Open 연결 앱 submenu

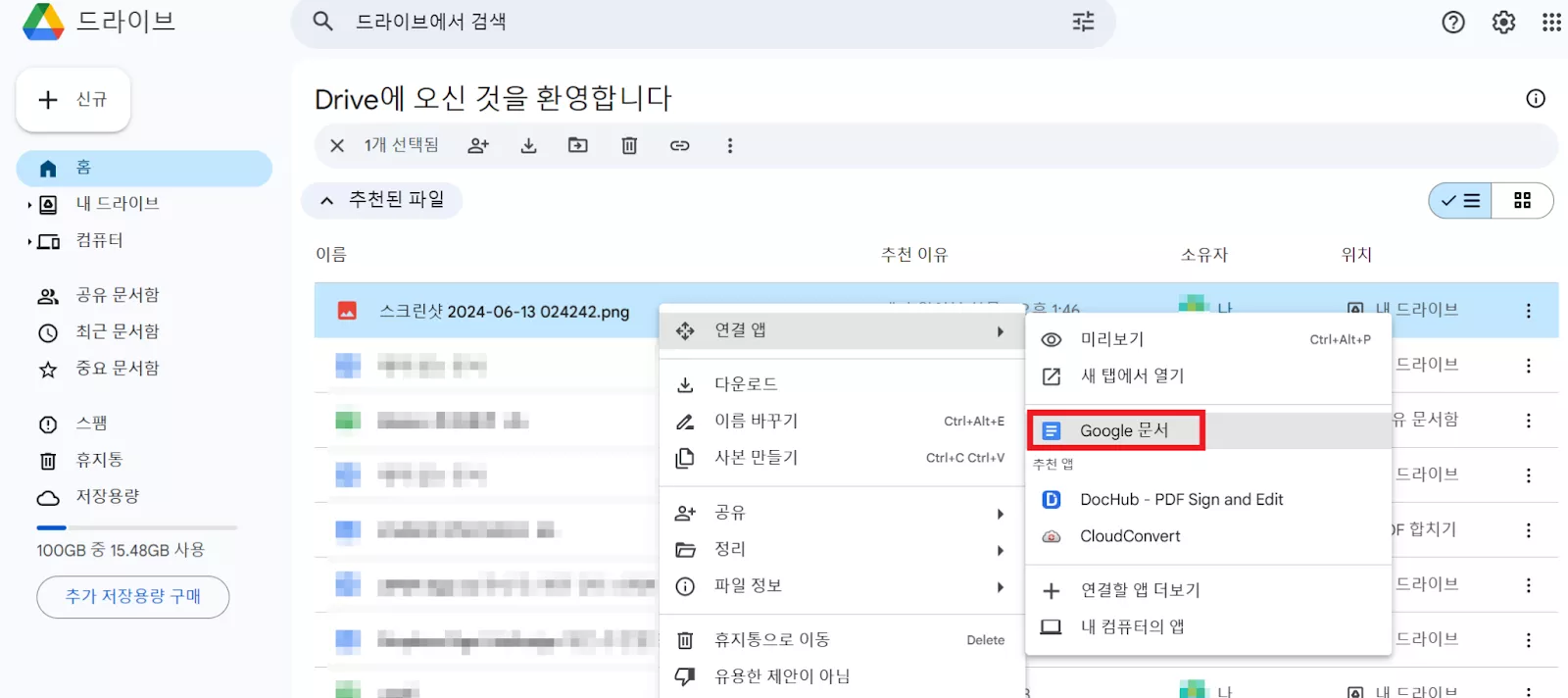point(842,331)
